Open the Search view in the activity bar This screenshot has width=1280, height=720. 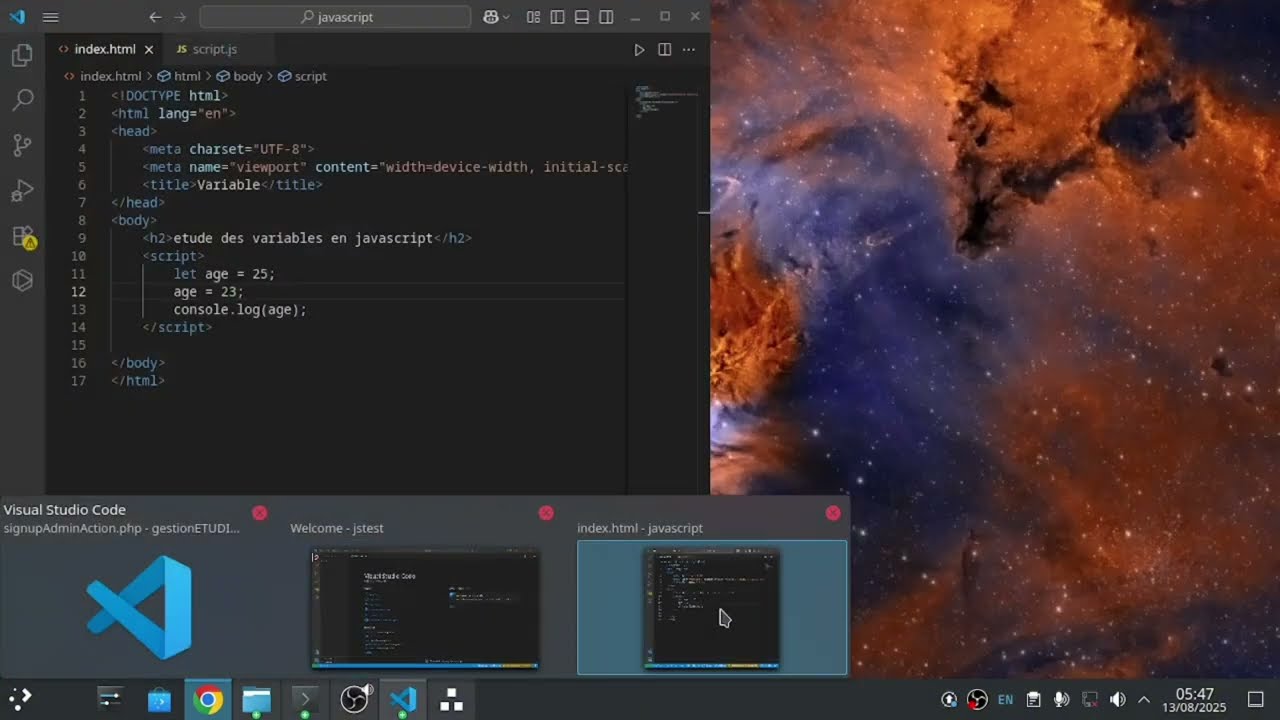pyautogui.click(x=22, y=100)
